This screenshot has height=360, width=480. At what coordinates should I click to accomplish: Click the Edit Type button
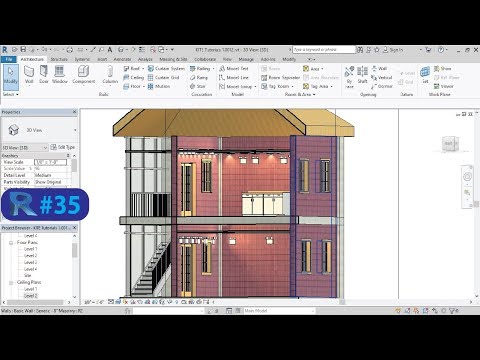(63, 147)
